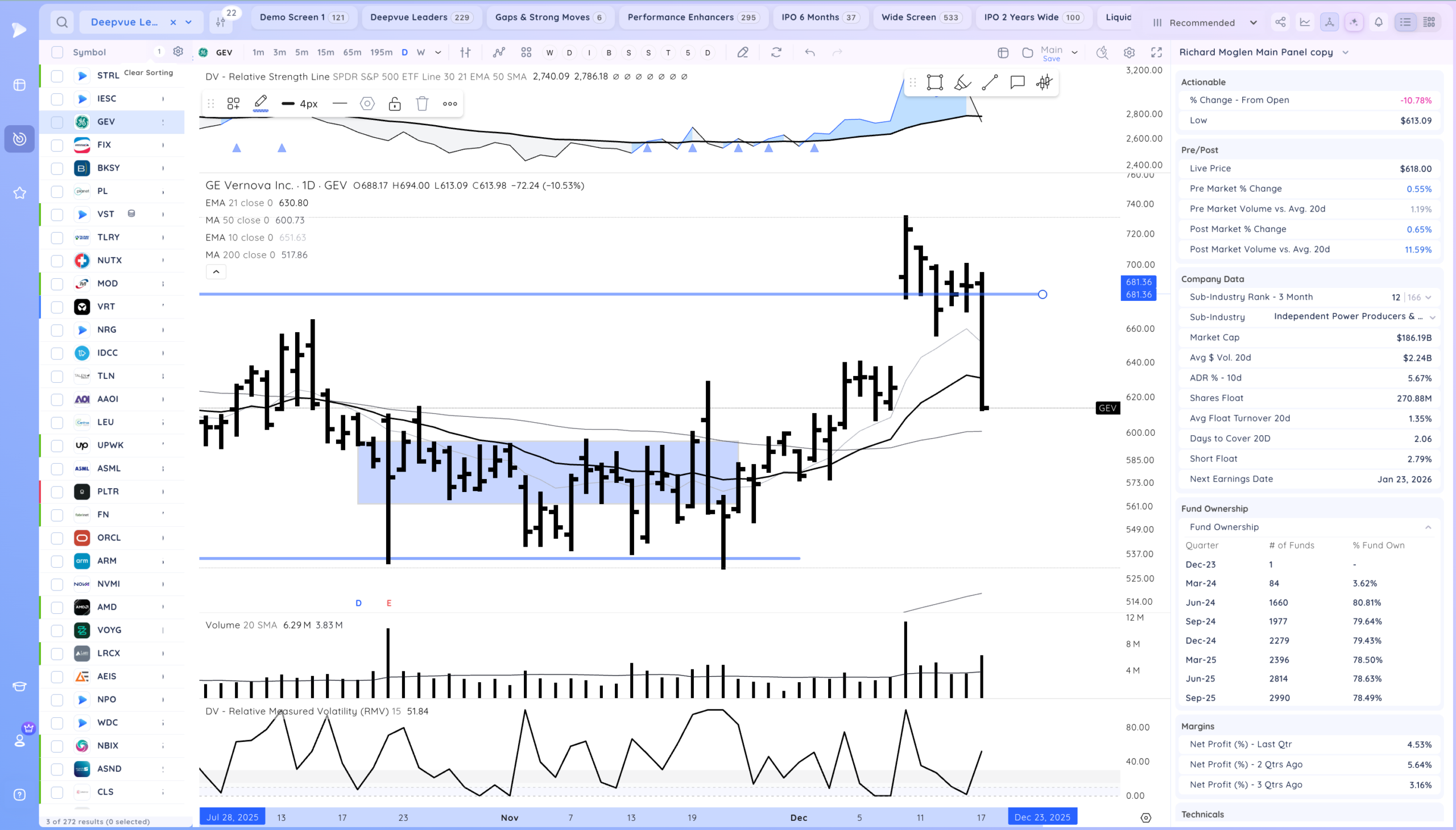Click the alerts bell icon
This screenshot has height=830, width=1456.
click(x=1379, y=22)
